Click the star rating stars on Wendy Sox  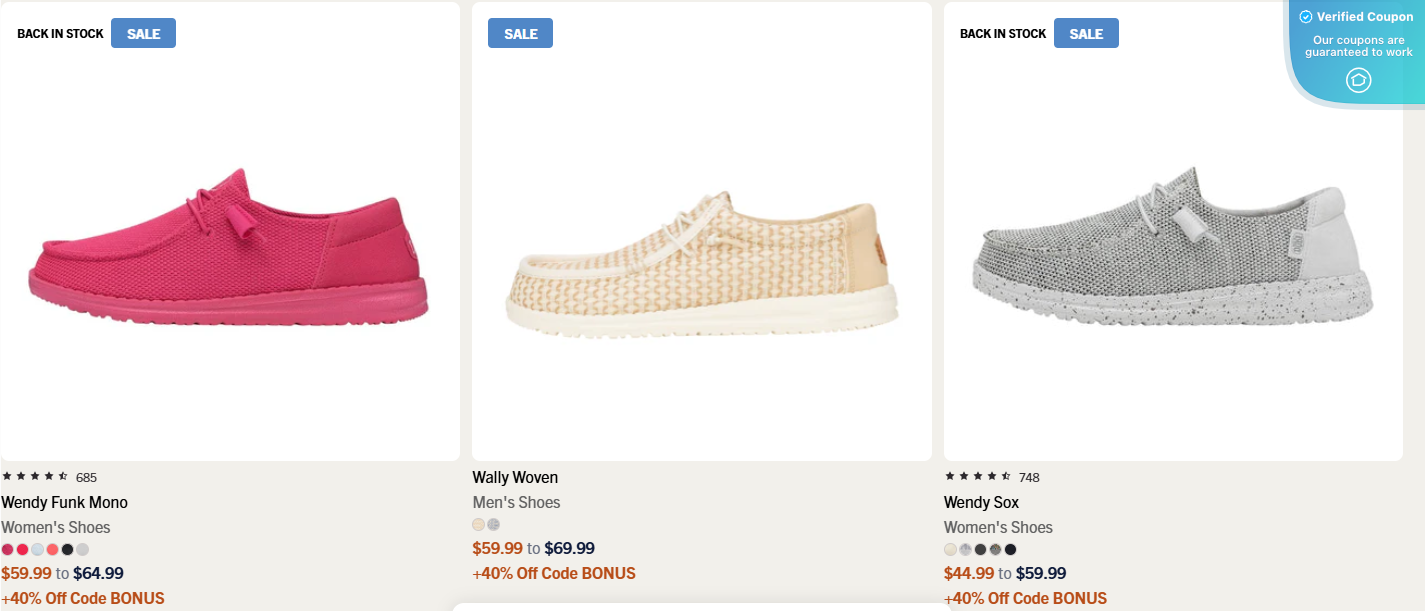pyautogui.click(x=975, y=477)
